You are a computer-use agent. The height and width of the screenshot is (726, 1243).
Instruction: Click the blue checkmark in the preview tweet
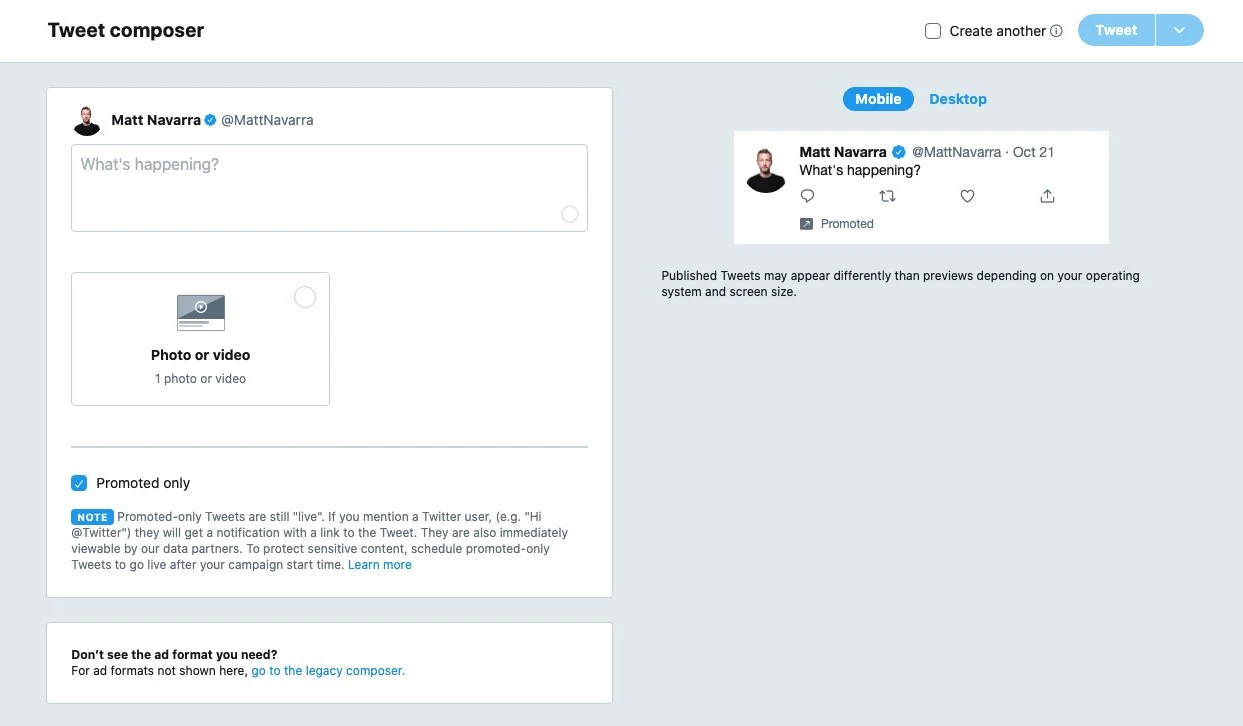[x=898, y=152]
